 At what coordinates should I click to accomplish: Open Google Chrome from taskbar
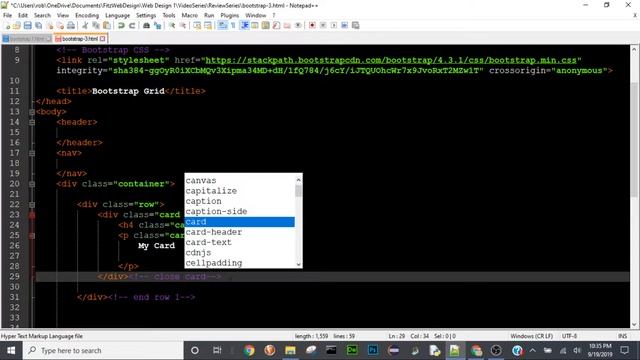coord(249,351)
